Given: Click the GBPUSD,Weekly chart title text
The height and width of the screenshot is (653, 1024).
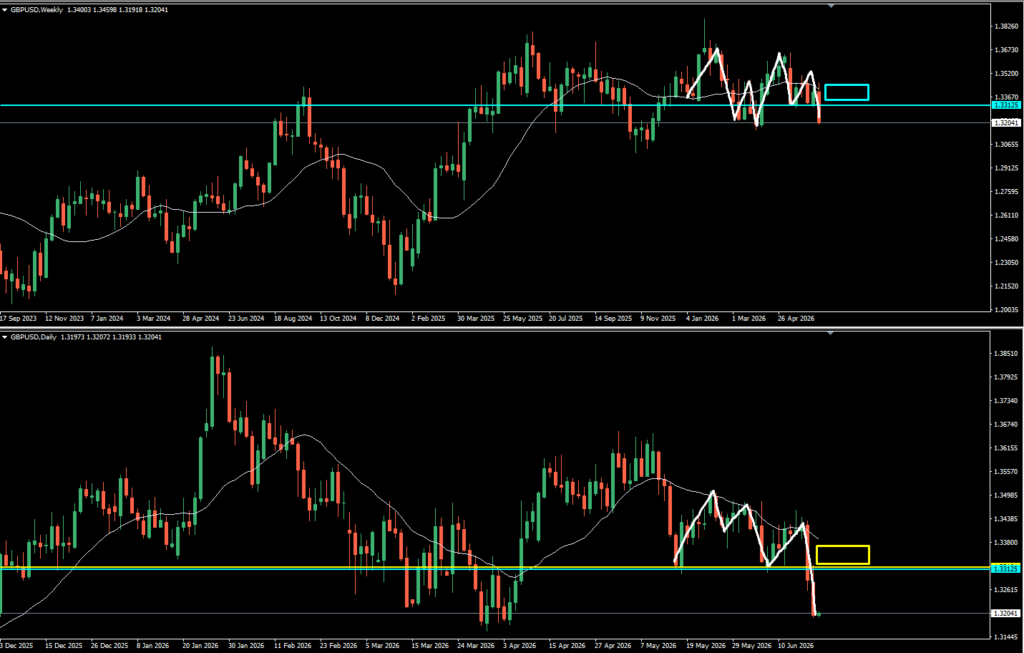Looking at the screenshot, I should pos(37,10).
